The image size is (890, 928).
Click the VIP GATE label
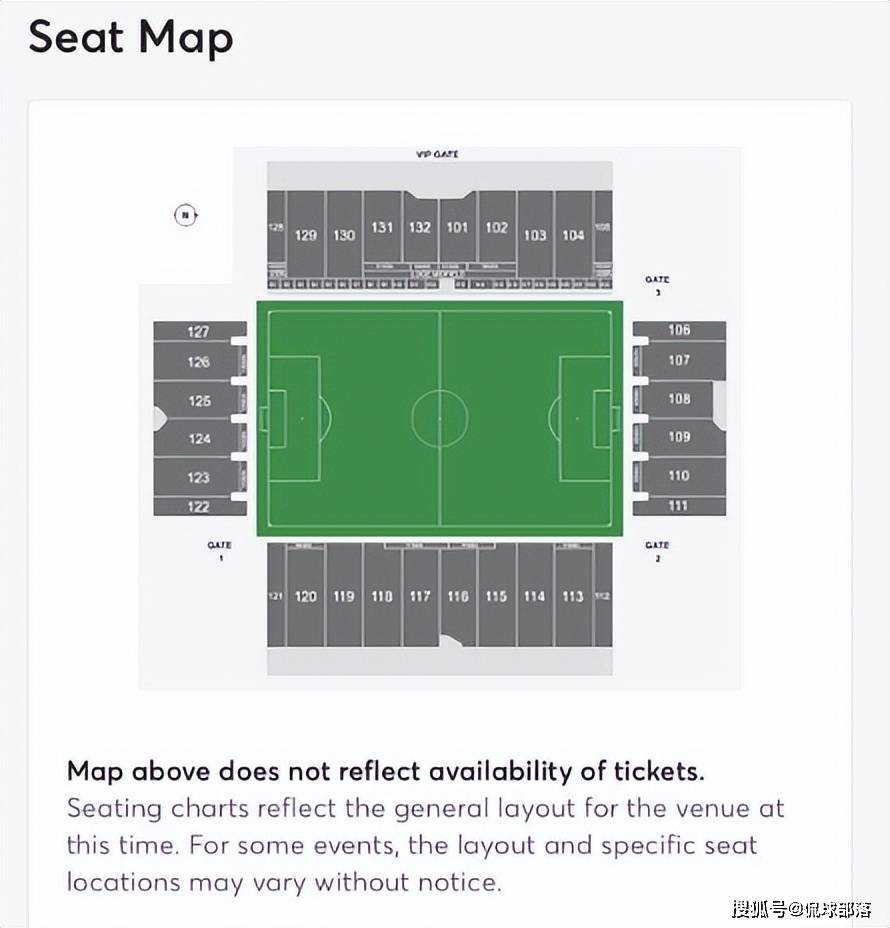[x=437, y=154]
